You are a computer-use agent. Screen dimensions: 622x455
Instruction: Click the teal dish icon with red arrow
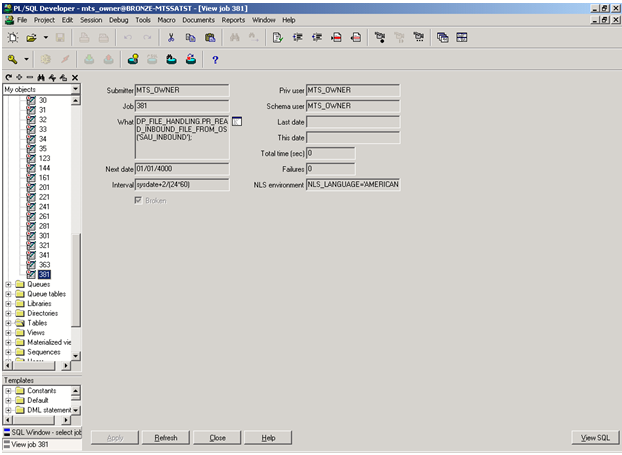pos(191,60)
